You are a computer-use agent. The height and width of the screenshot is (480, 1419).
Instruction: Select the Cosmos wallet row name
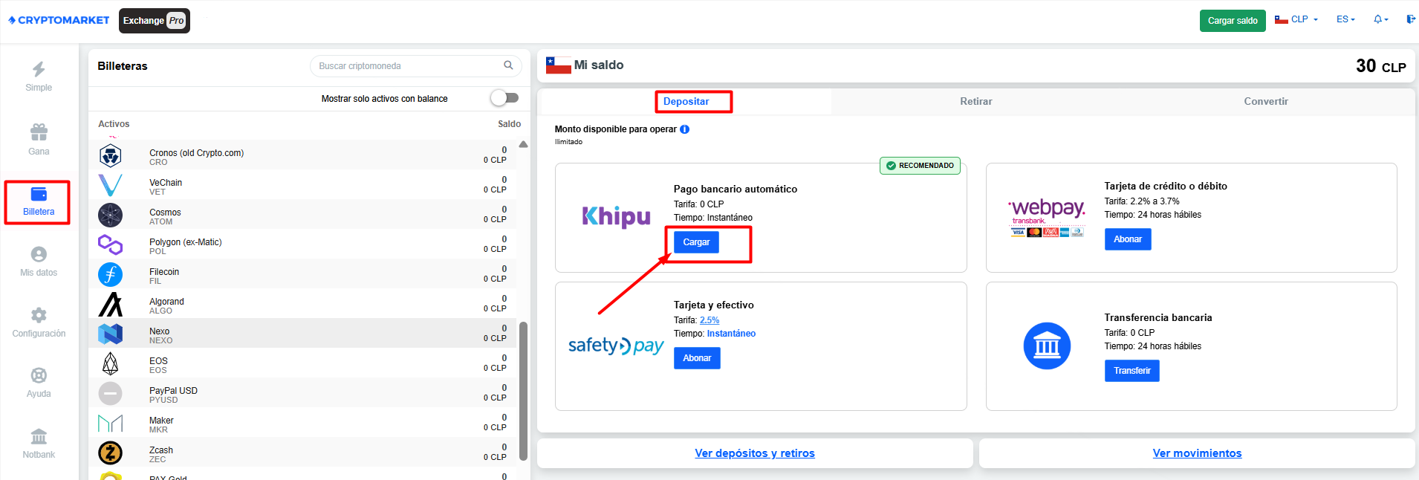[x=165, y=212]
